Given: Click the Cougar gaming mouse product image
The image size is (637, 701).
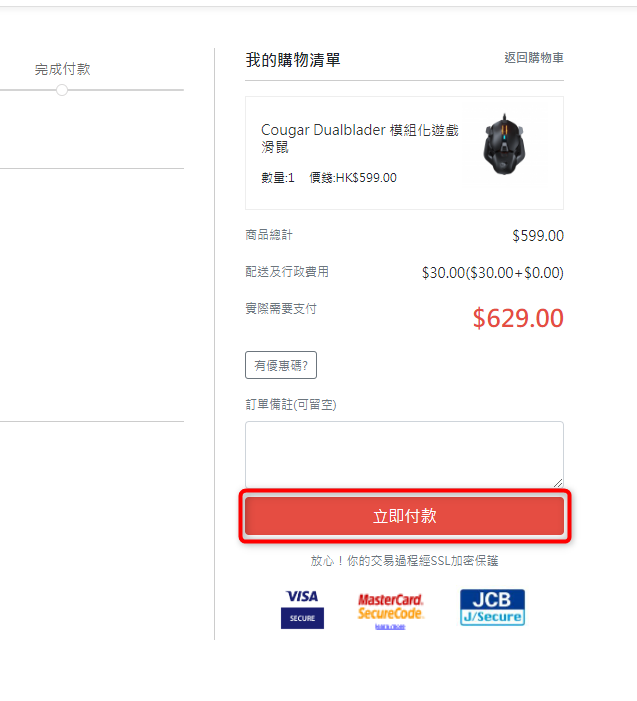Looking at the screenshot, I should [x=504, y=144].
